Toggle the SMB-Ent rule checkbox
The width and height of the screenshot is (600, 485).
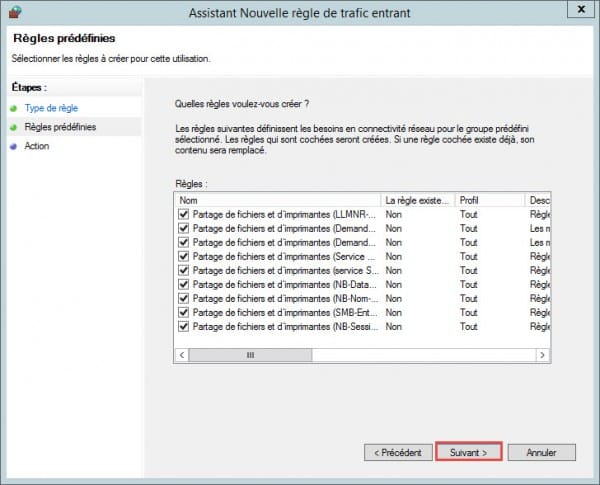point(182,312)
